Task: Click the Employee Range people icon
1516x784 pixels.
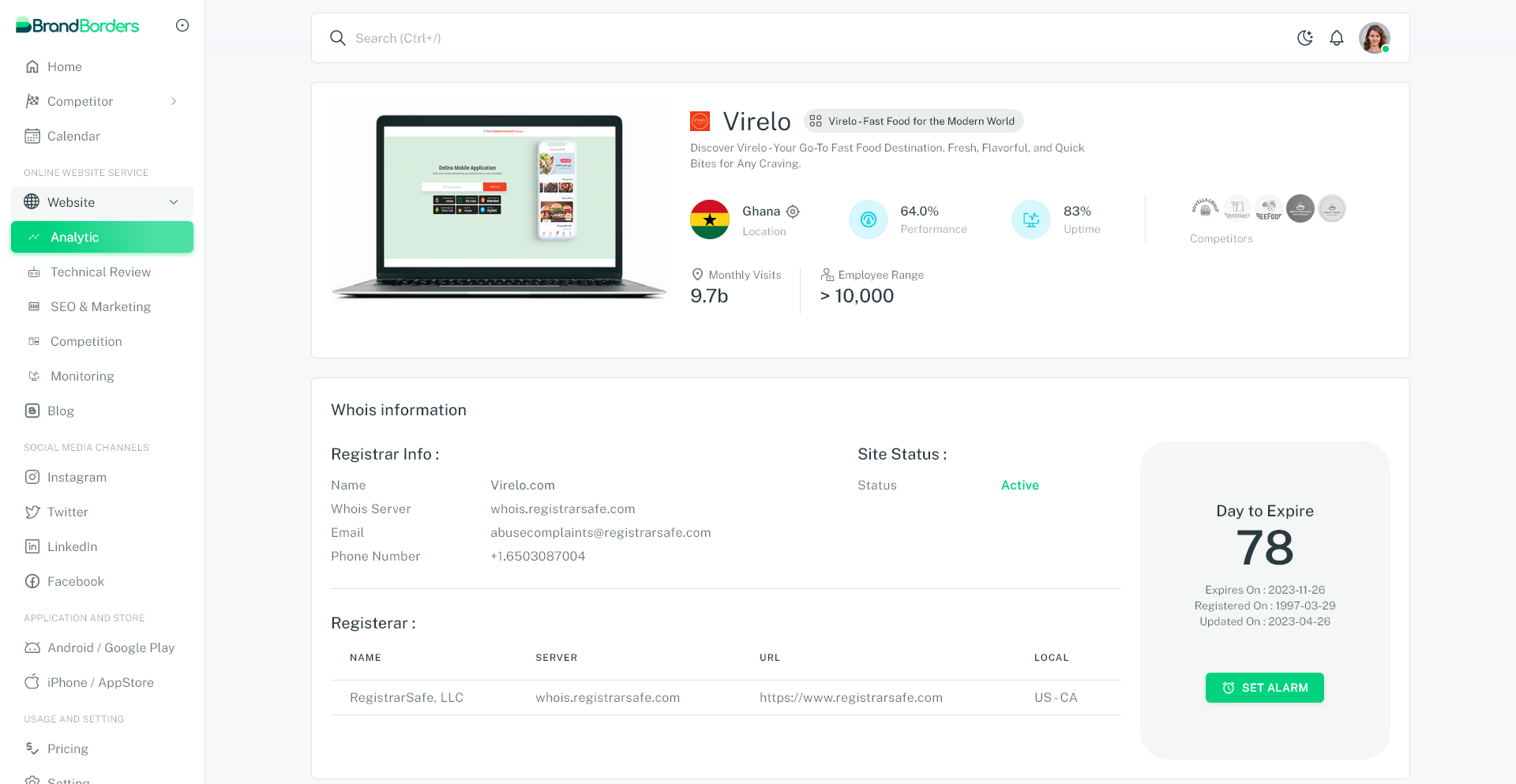Action: pyautogui.click(x=827, y=274)
